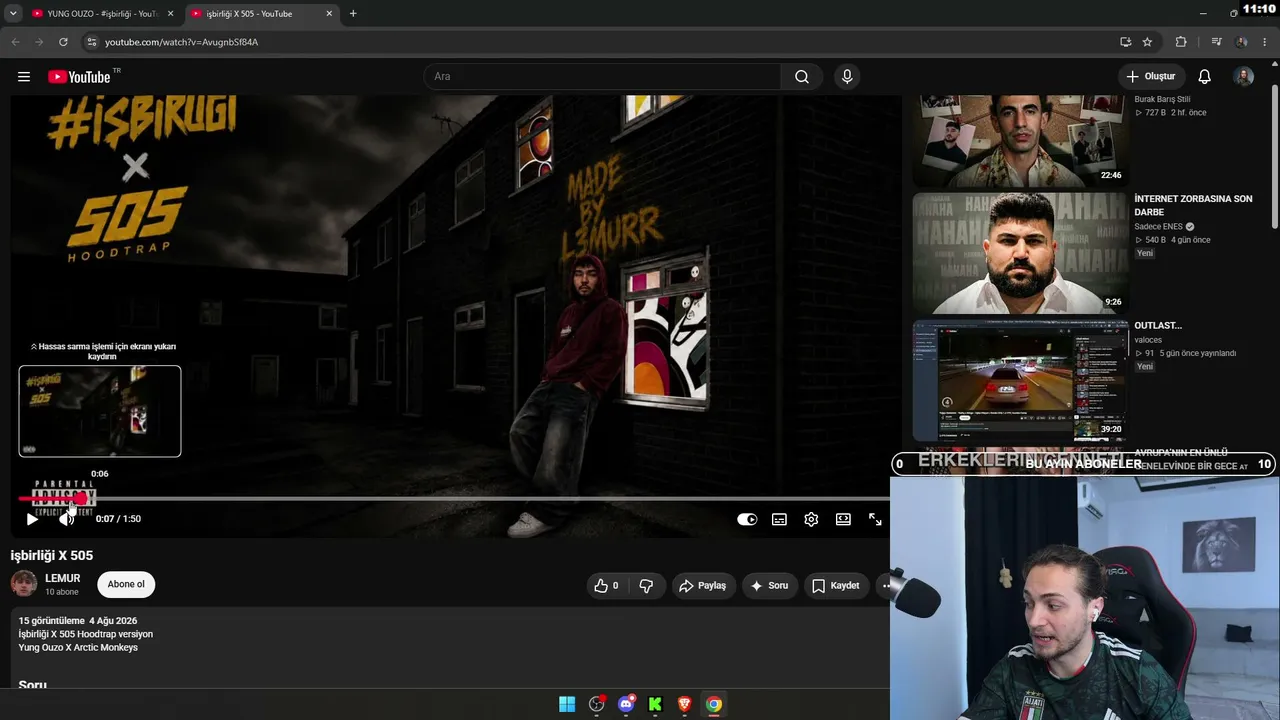Image resolution: width=1280 pixels, height=720 pixels.
Task: Go back in browser history
Action: pos(15,42)
